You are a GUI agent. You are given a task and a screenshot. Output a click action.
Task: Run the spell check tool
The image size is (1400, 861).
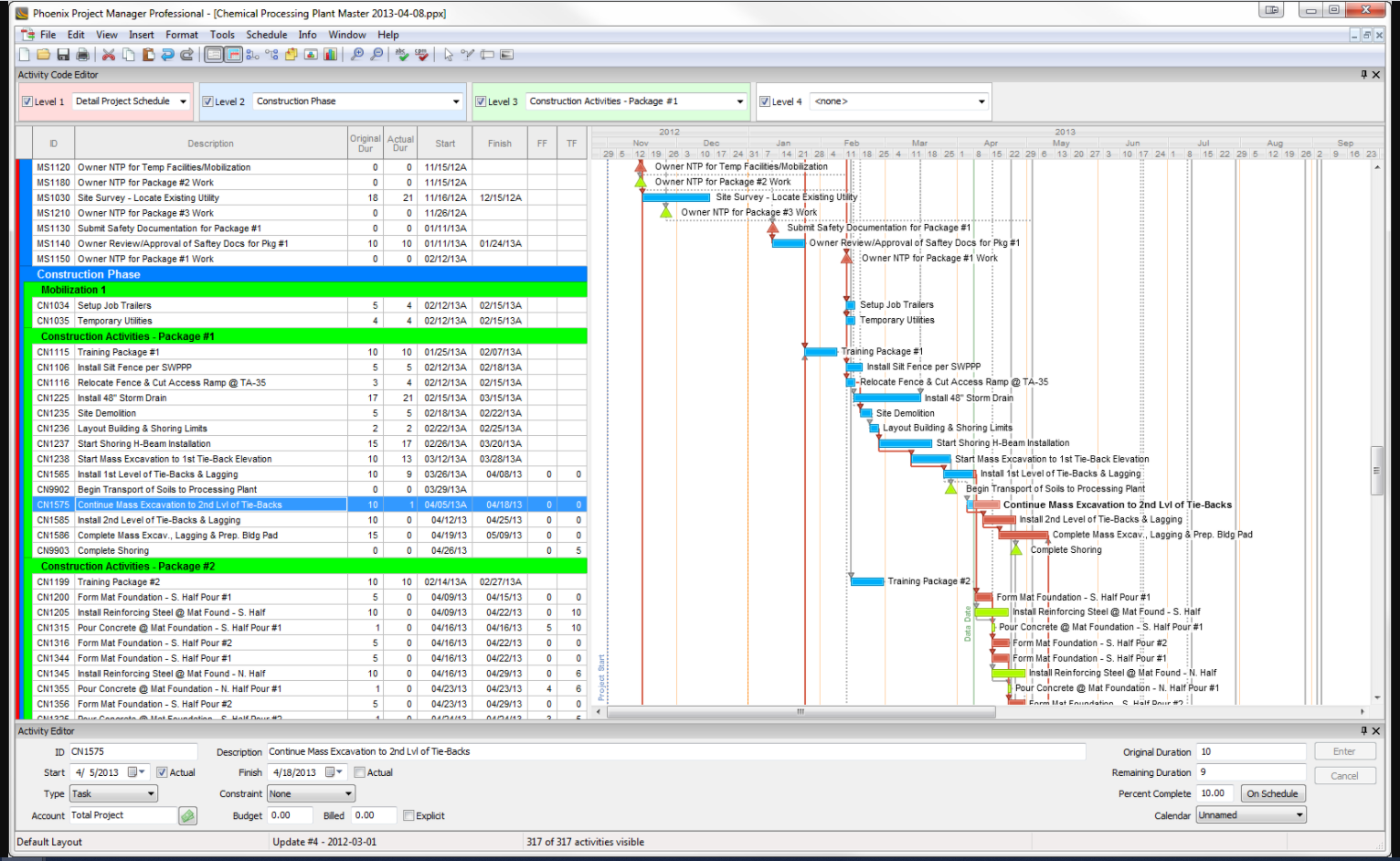(x=401, y=54)
